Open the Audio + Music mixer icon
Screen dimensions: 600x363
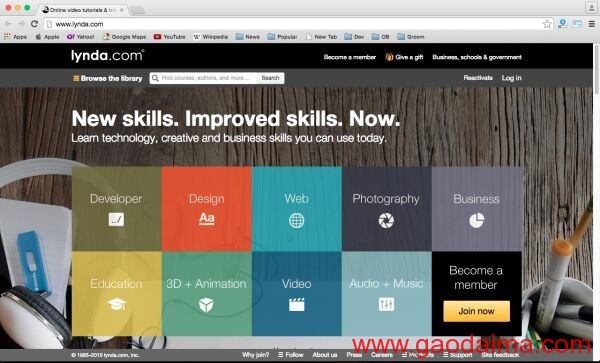point(386,304)
